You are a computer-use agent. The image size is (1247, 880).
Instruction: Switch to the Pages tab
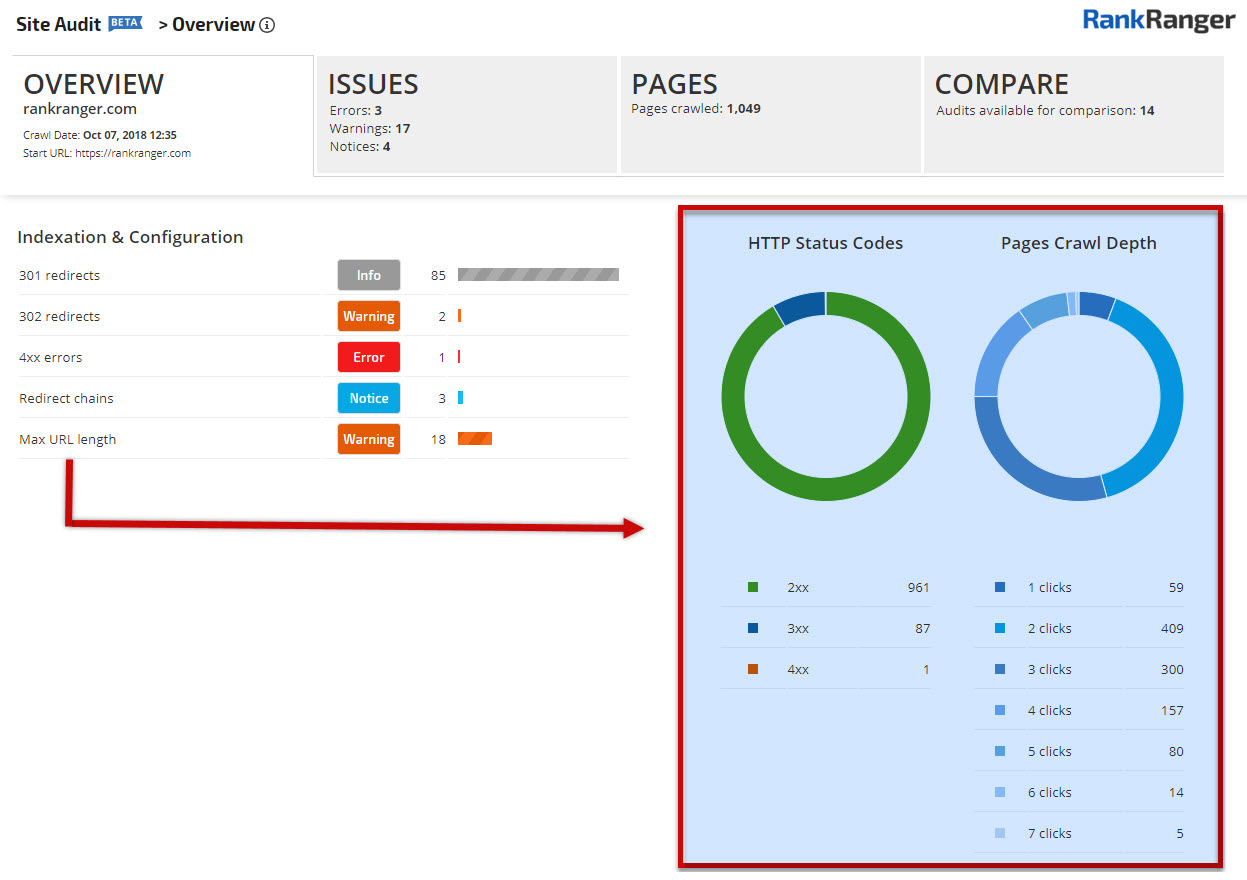tap(769, 114)
